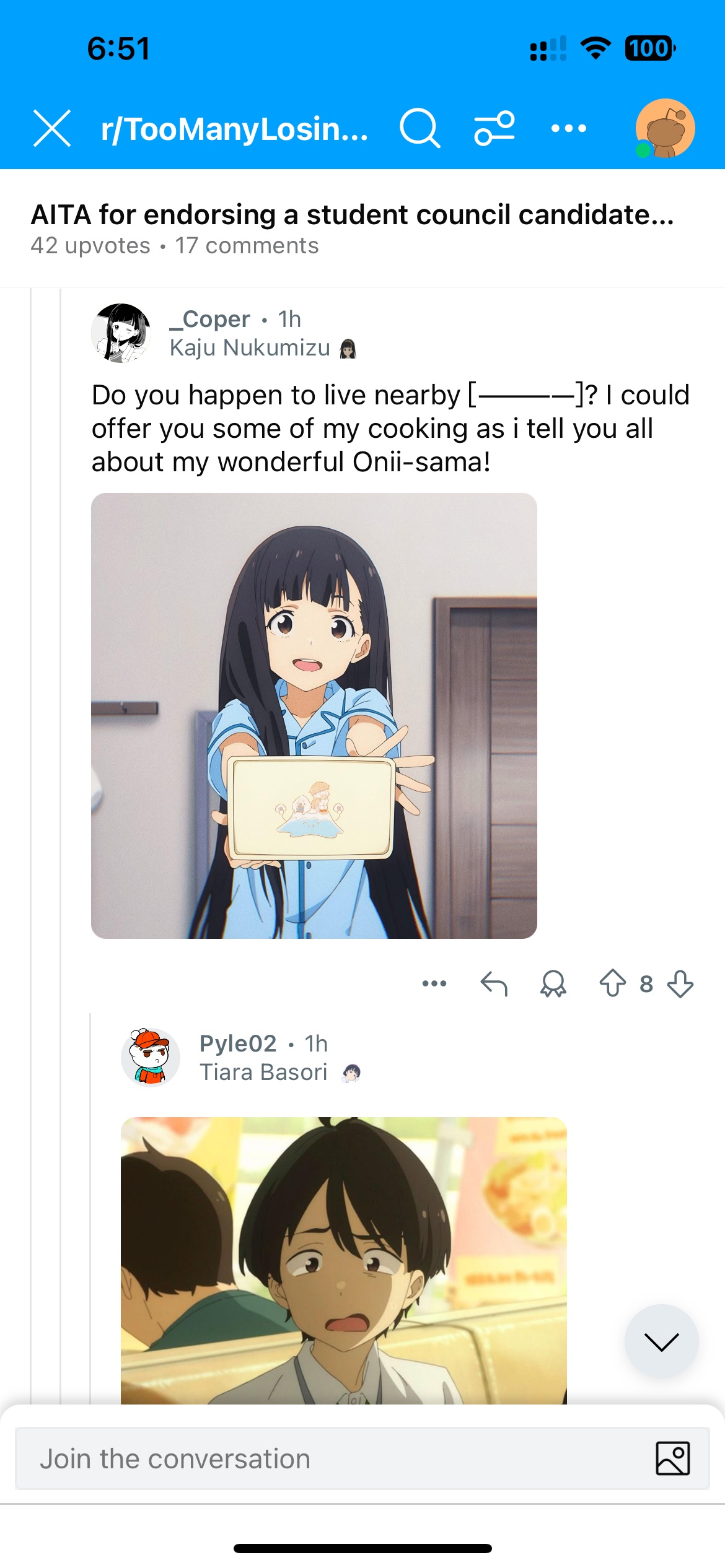Downvote _Coper's comment
The height and width of the screenshot is (1568, 725).
680,983
